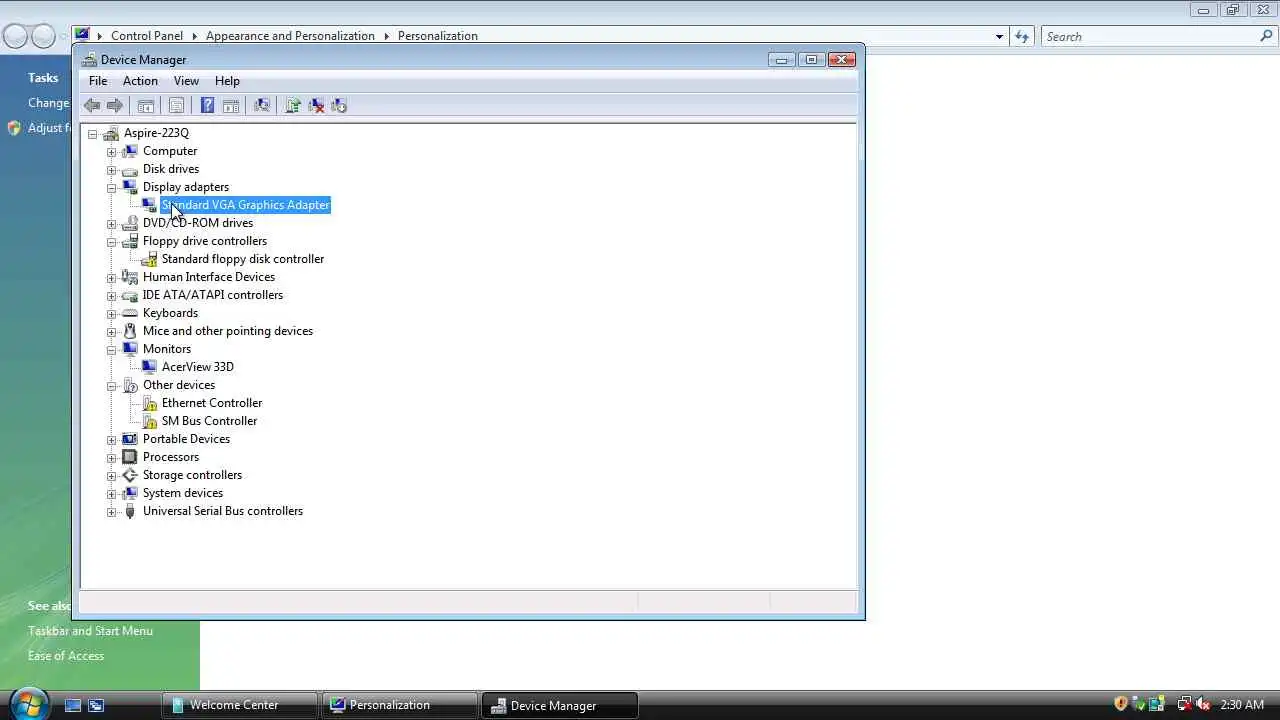Image resolution: width=1280 pixels, height=720 pixels.
Task: Click the blue Help question-mark toolbar icon
Action: coord(207,105)
